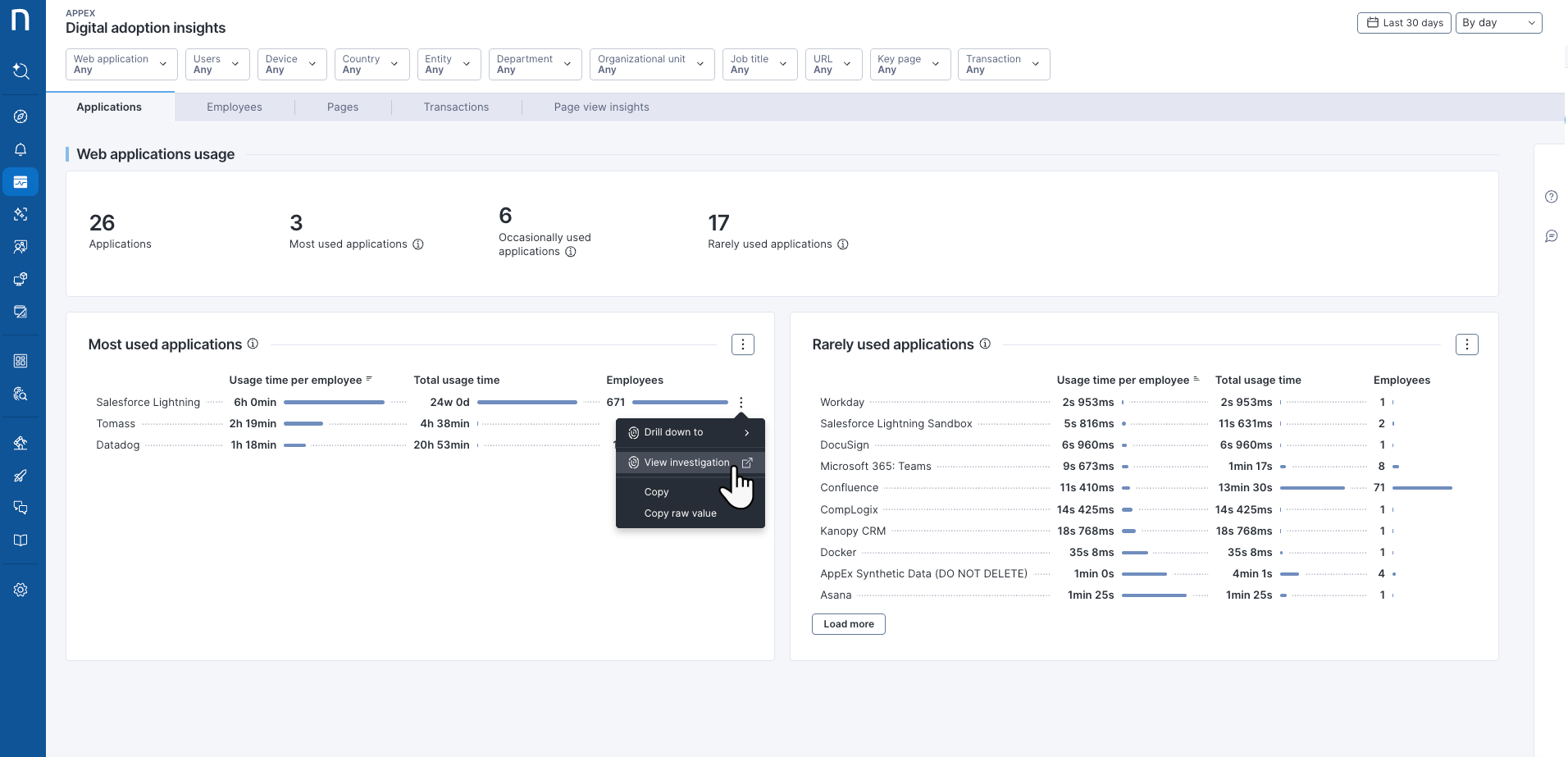Click info icon next to Most used applications count
1568x757 pixels.
pos(418,244)
